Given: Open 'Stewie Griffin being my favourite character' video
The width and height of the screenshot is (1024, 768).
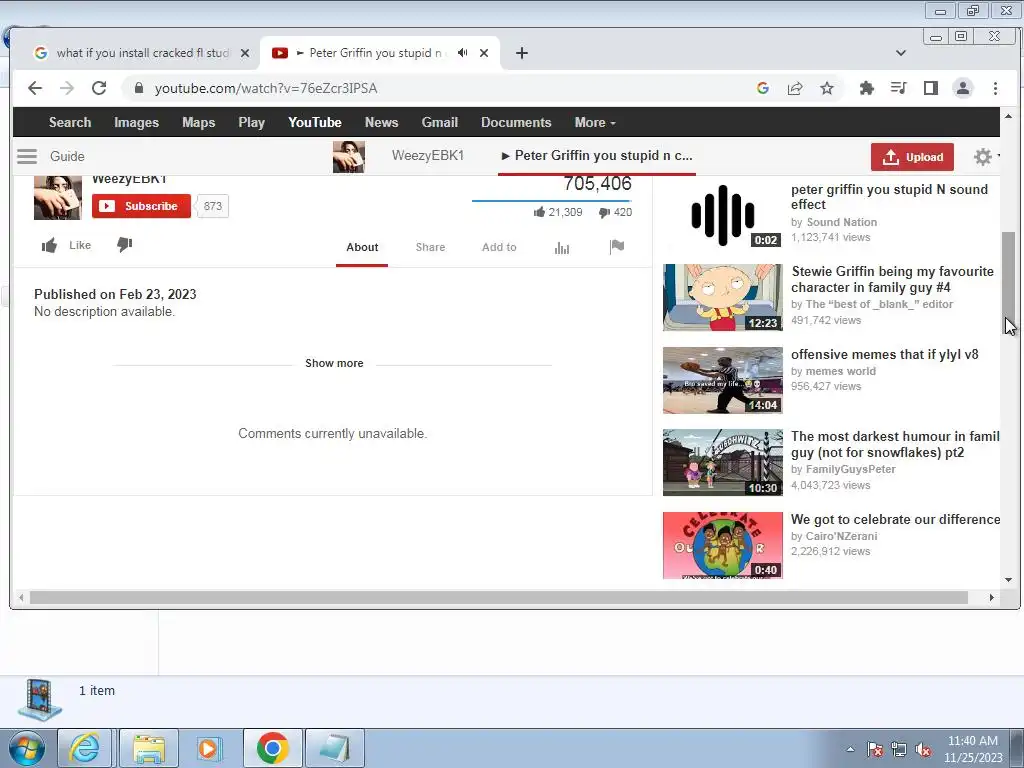Looking at the screenshot, I should (x=892, y=279).
